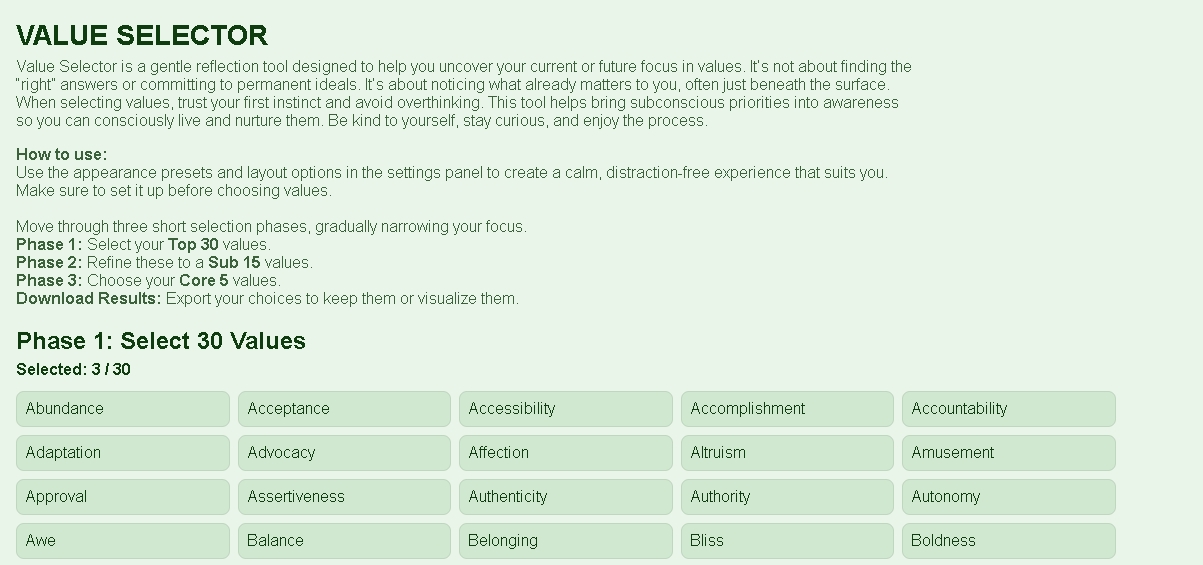Screen dimensions: 1203x565
Task: Add Altruism to selected values
Action: 787,453
